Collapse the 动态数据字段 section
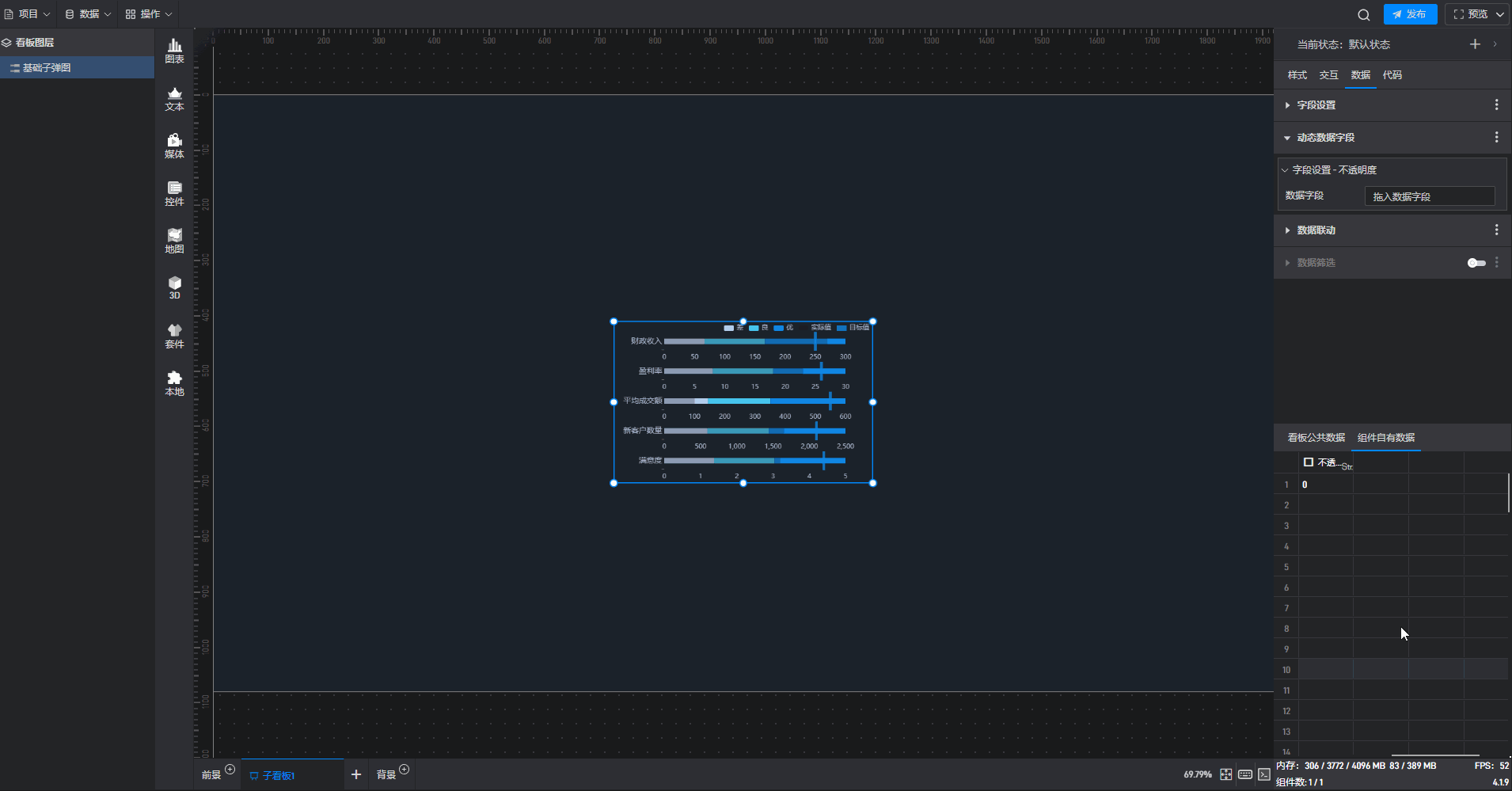Viewport: 1512px width, 791px height. (x=1325, y=138)
